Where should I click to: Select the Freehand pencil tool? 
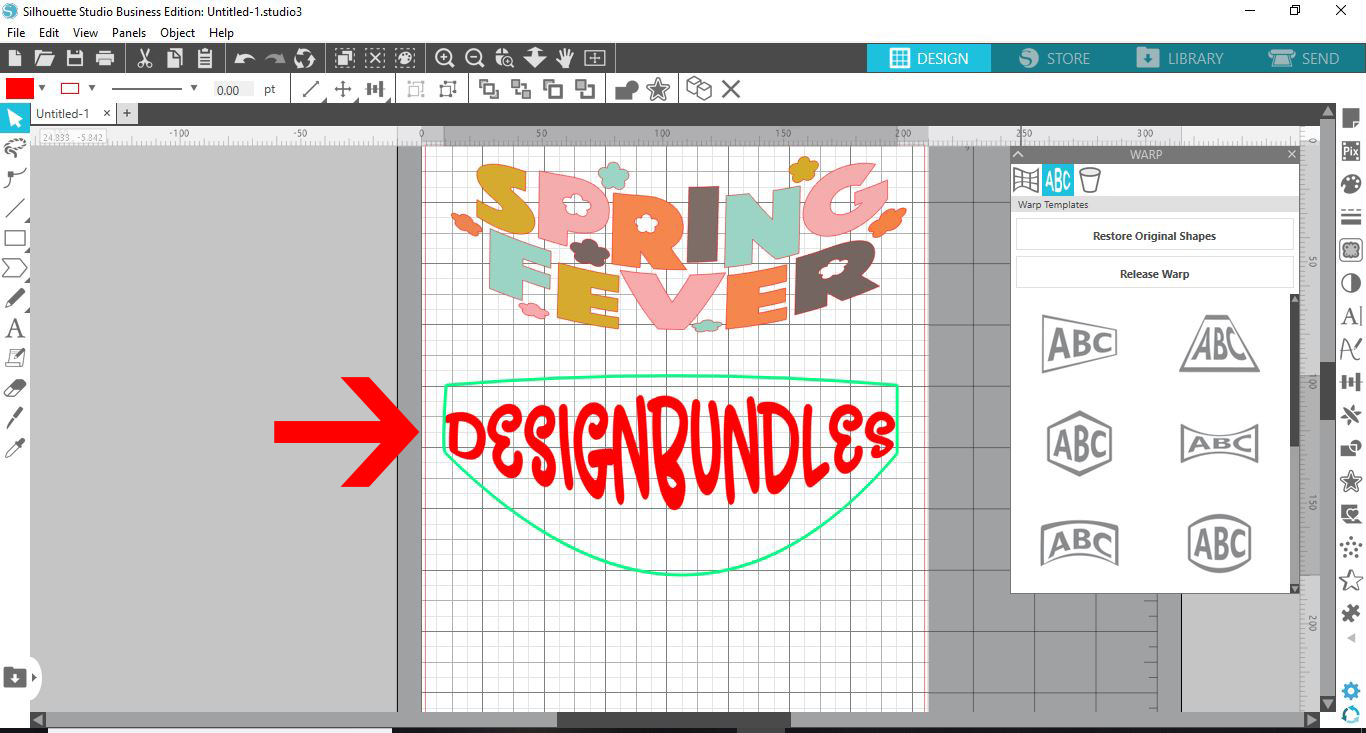[14, 298]
